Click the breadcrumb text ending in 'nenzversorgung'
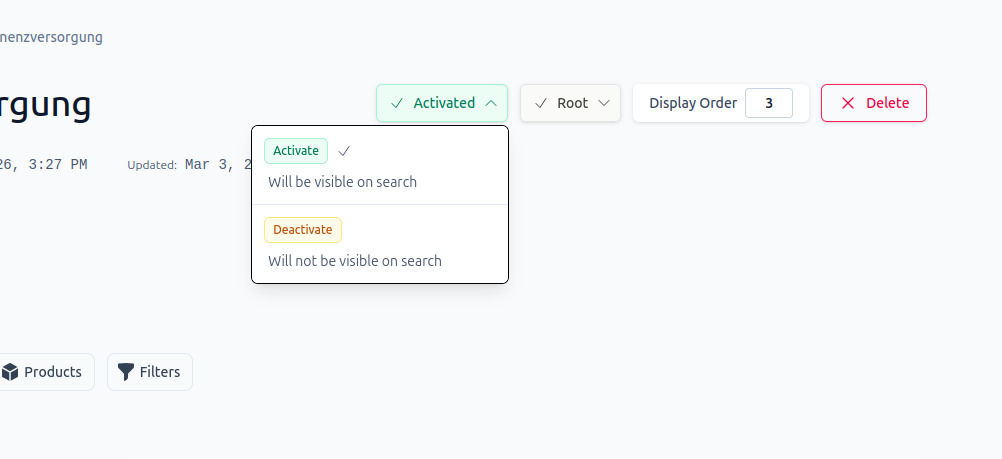 [51, 37]
